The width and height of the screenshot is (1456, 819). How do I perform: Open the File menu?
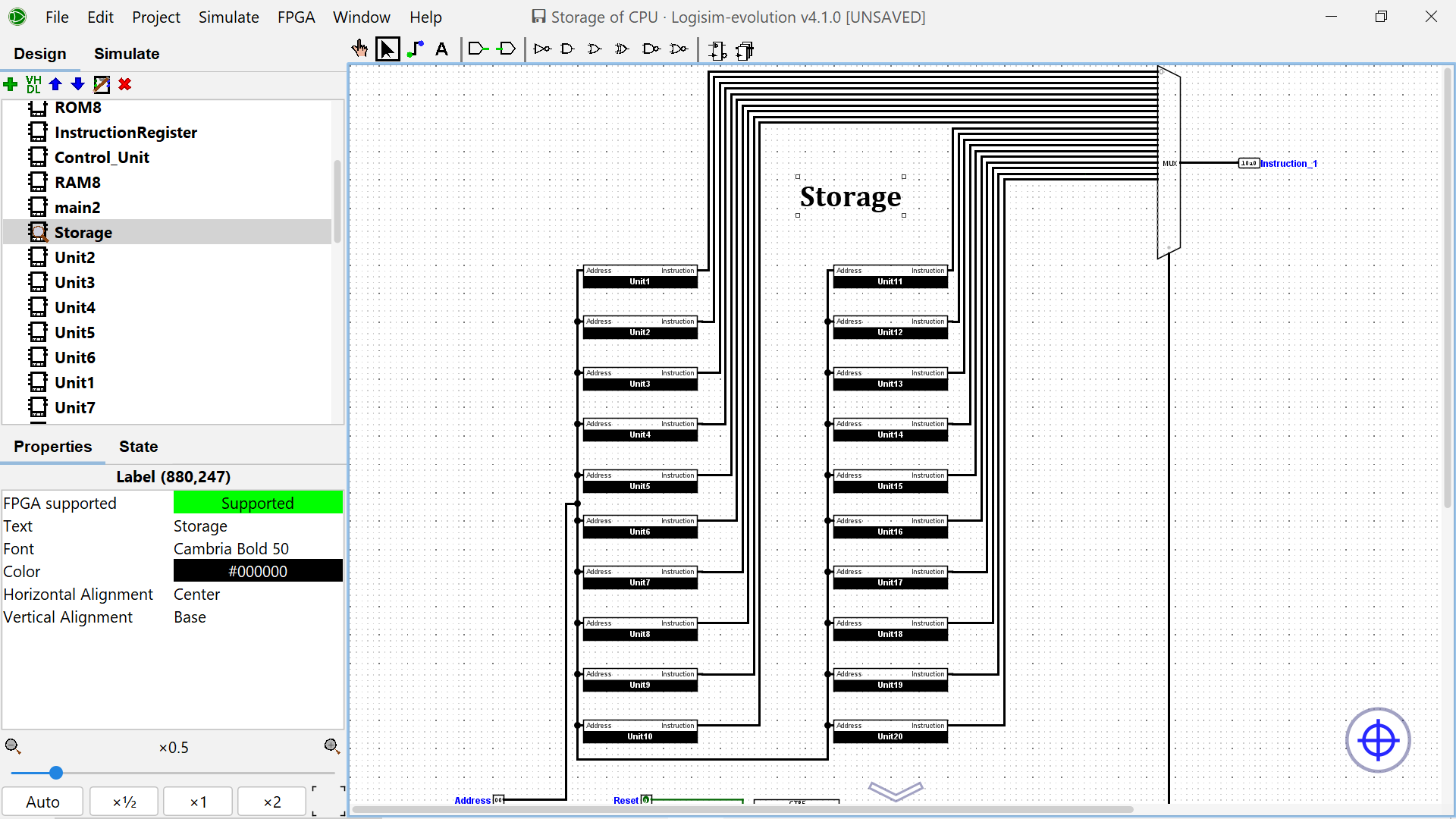click(57, 17)
